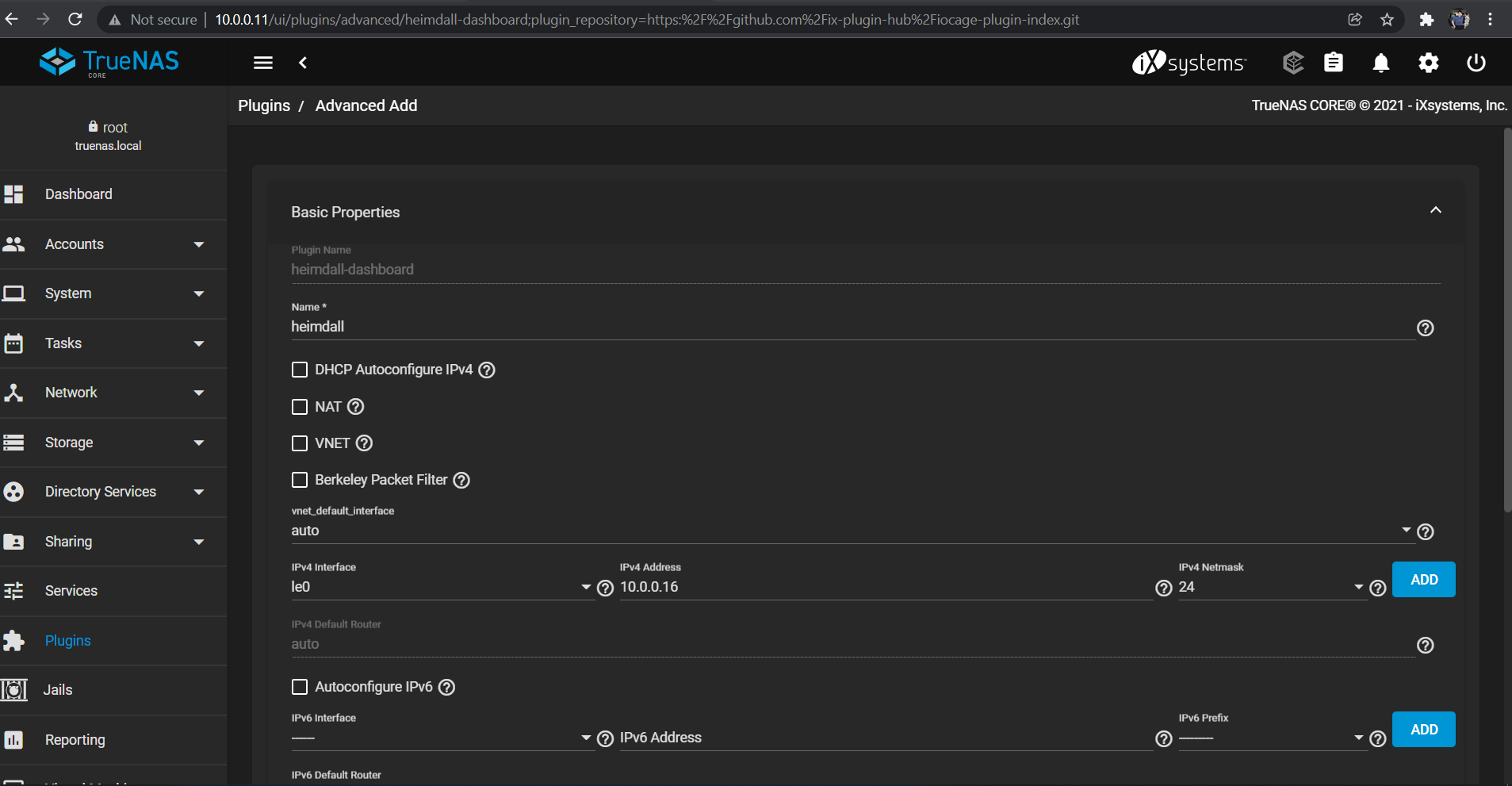
Task: Click the Plugins breadcrumb link
Action: click(264, 105)
